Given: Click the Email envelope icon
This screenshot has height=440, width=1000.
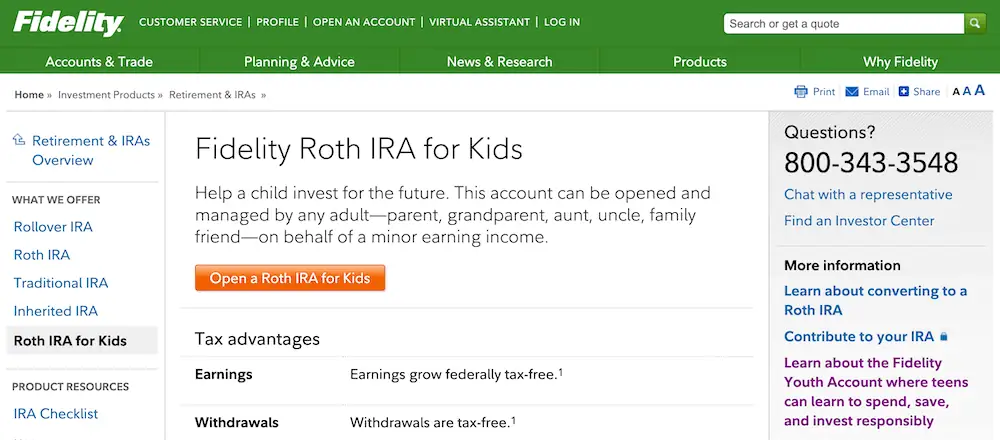Looking at the screenshot, I should point(852,92).
